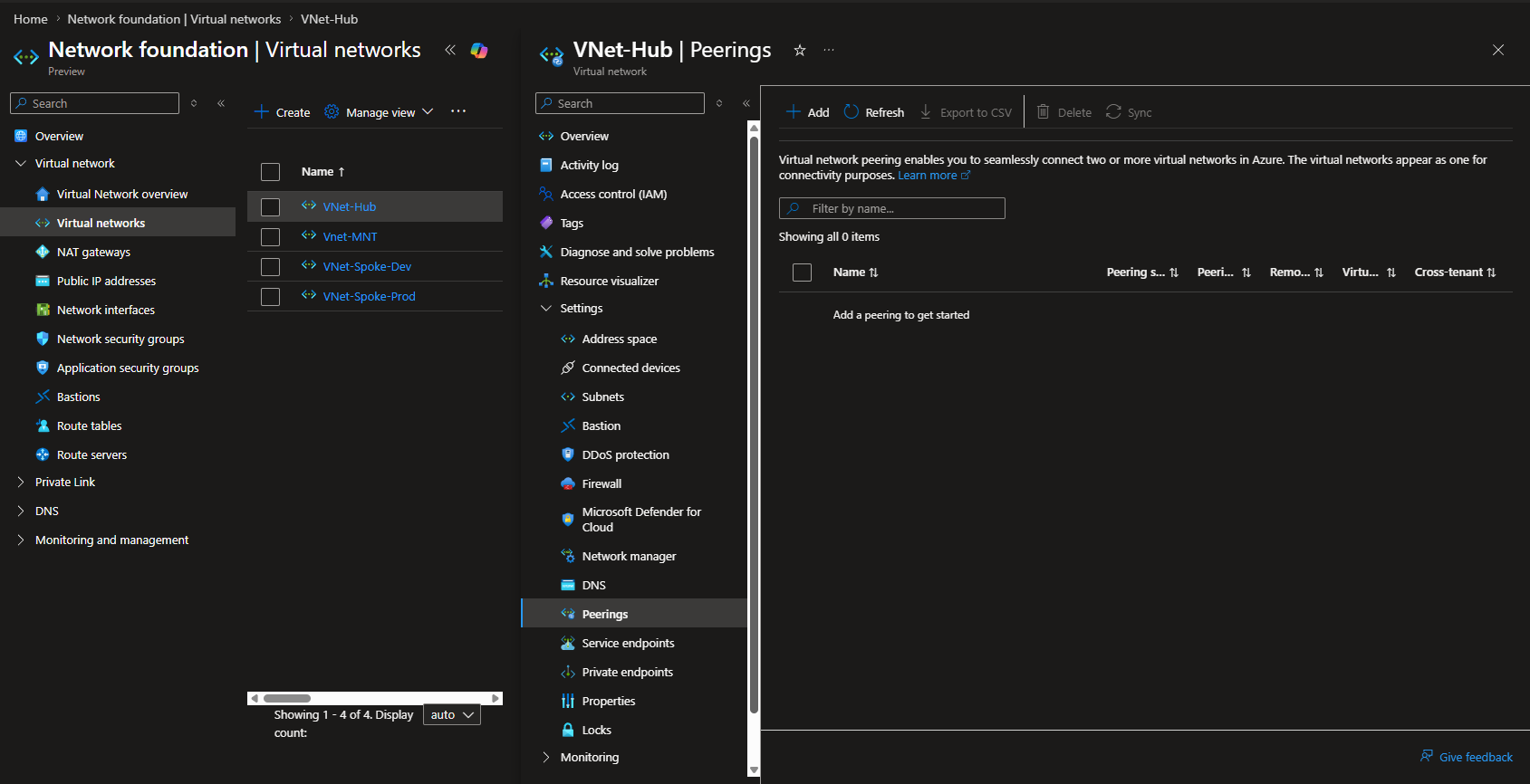
Task: Tick the peerings table header checkbox
Action: pyautogui.click(x=802, y=272)
